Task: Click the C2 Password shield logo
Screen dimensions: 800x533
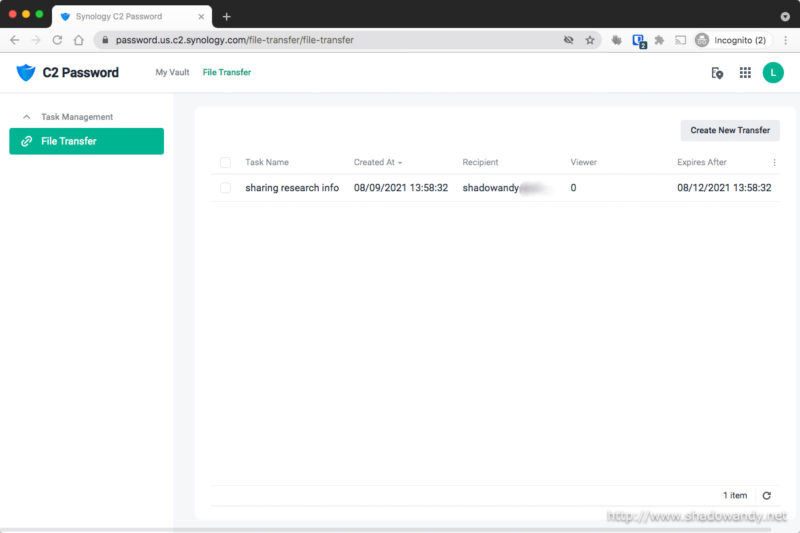Action: [x=26, y=73]
